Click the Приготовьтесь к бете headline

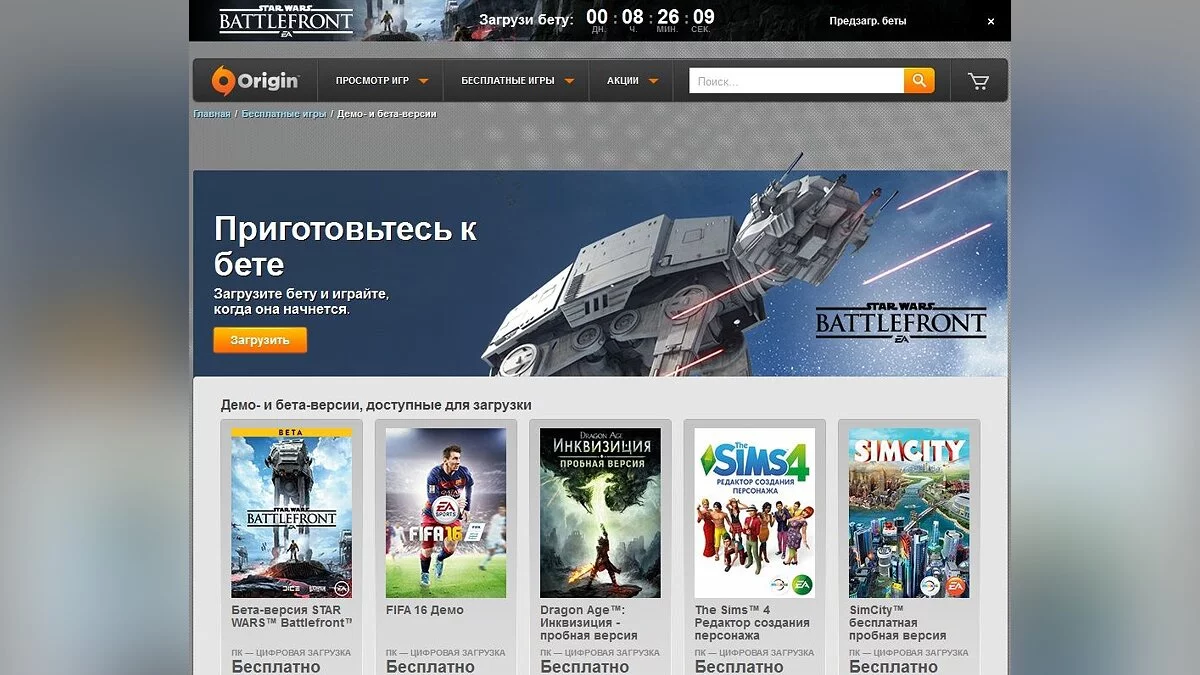pyautogui.click(x=345, y=246)
